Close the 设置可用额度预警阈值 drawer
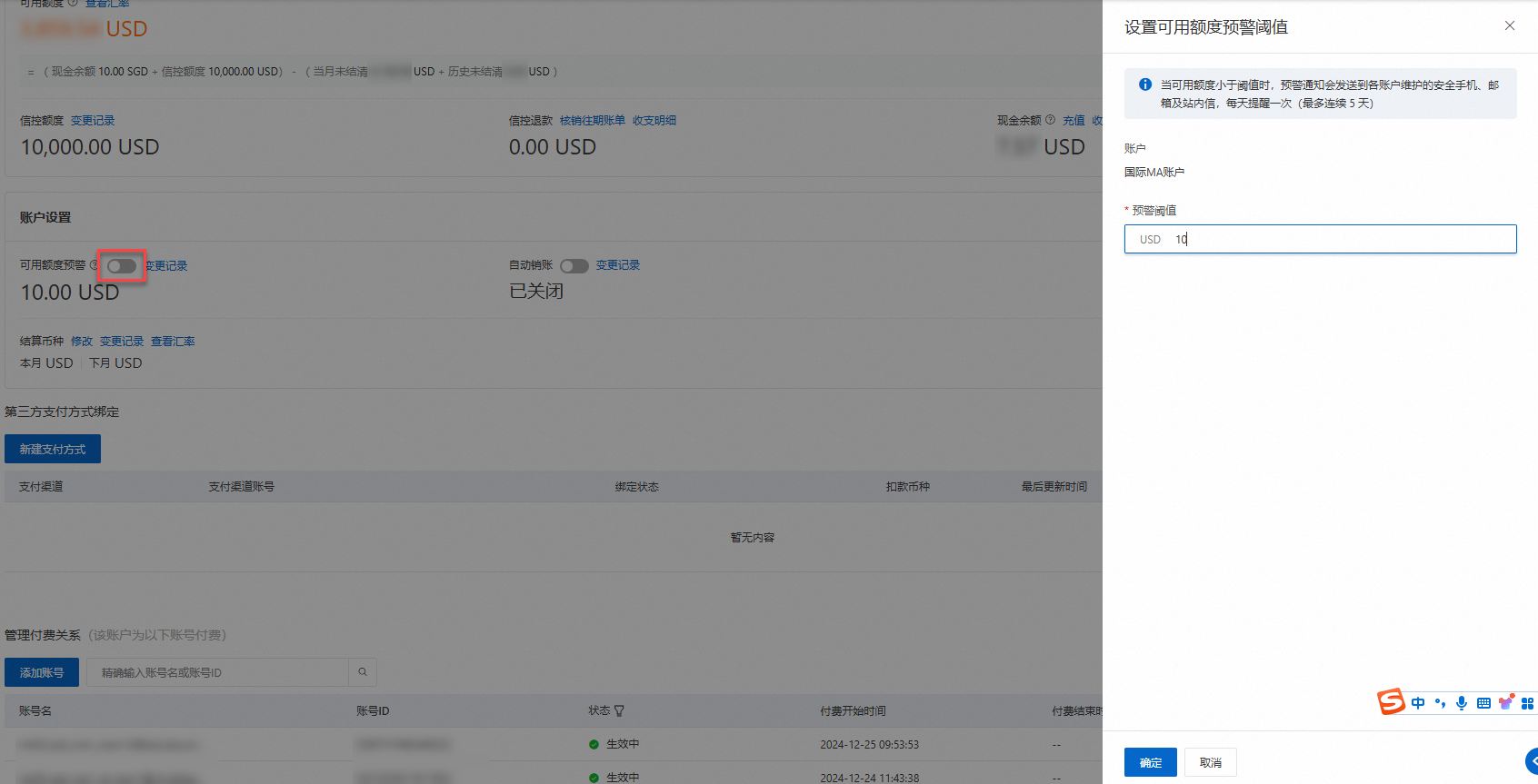The height and width of the screenshot is (784, 1538). (1510, 25)
